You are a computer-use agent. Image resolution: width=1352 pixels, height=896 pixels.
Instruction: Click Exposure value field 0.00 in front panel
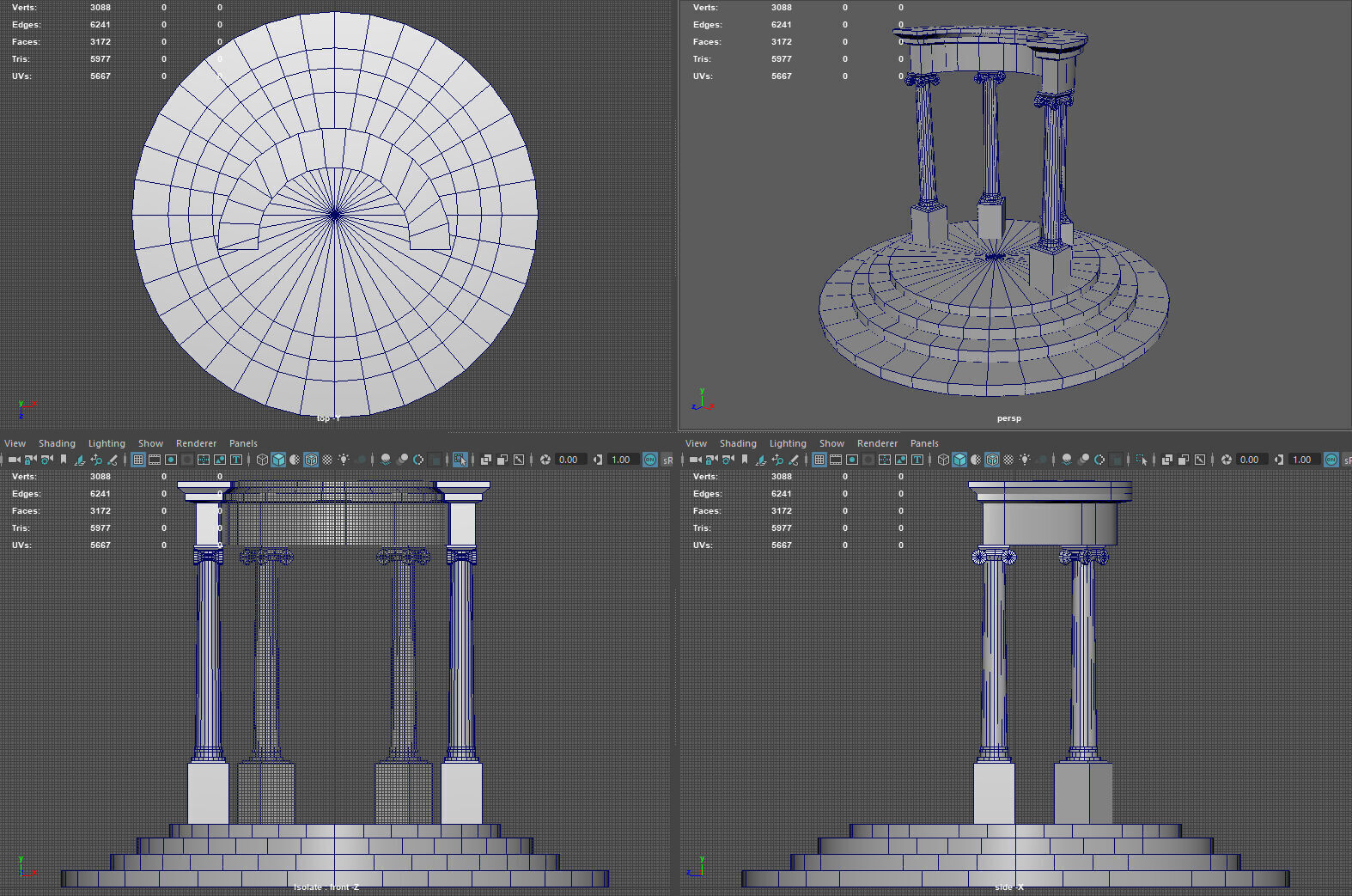point(570,460)
